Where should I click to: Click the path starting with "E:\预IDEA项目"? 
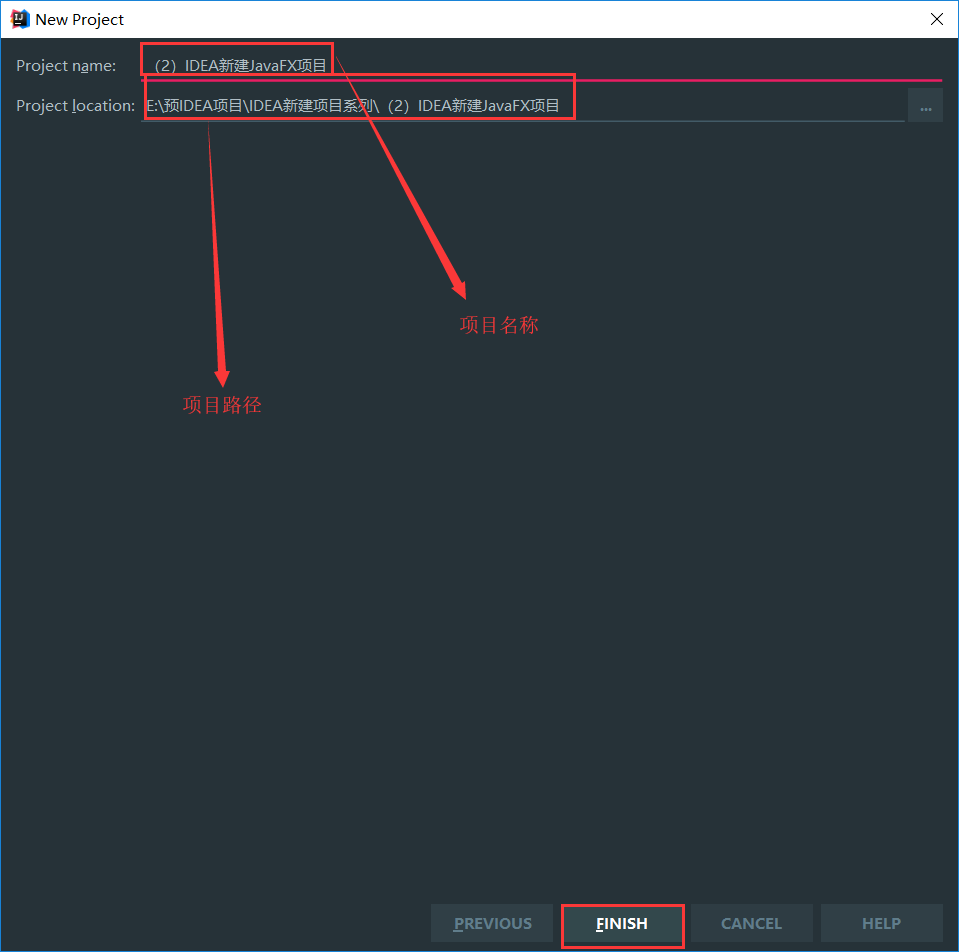pos(355,104)
